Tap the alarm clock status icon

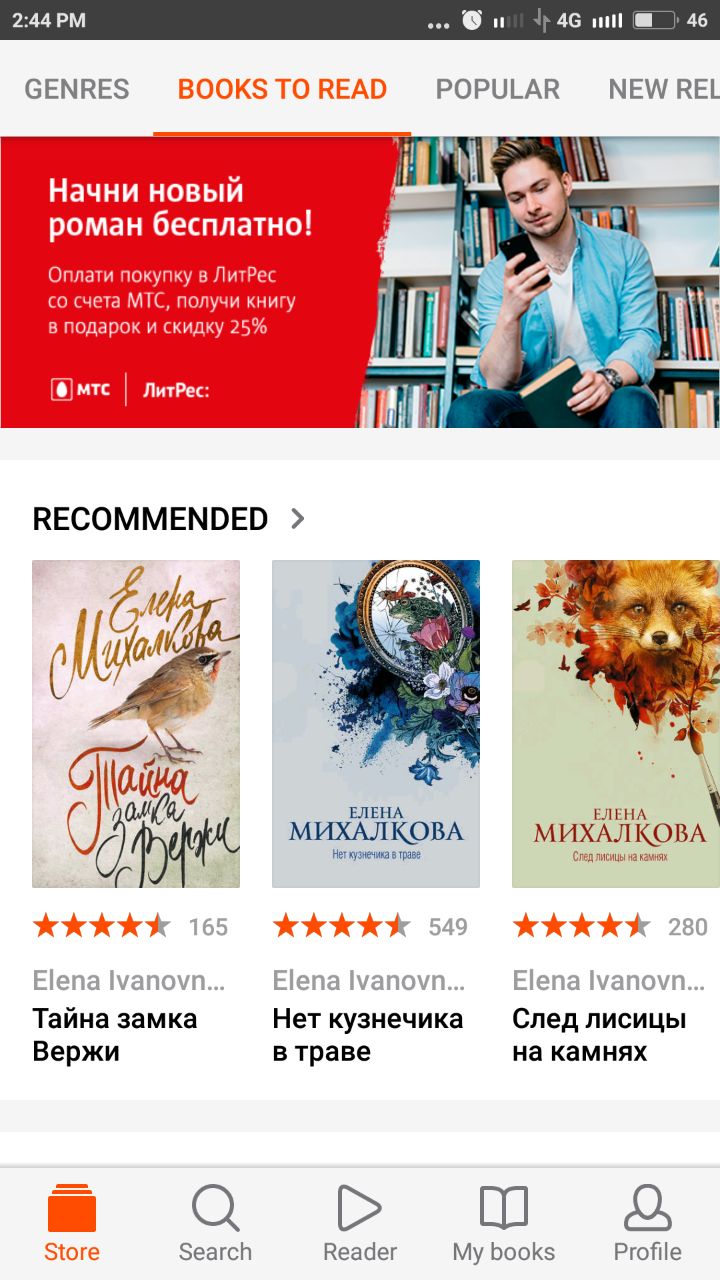[472, 20]
